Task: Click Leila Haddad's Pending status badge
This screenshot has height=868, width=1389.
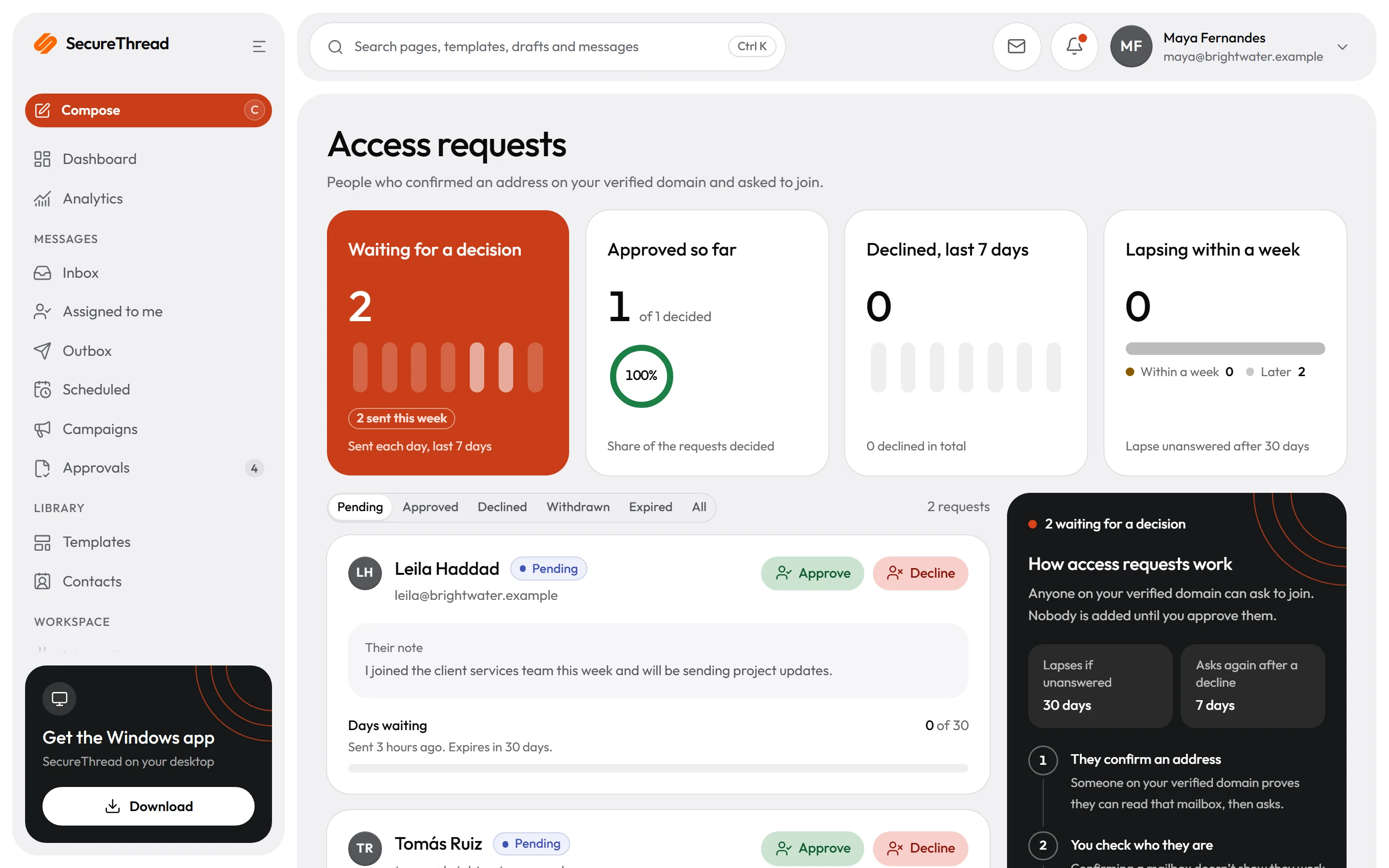Action: coord(548,569)
